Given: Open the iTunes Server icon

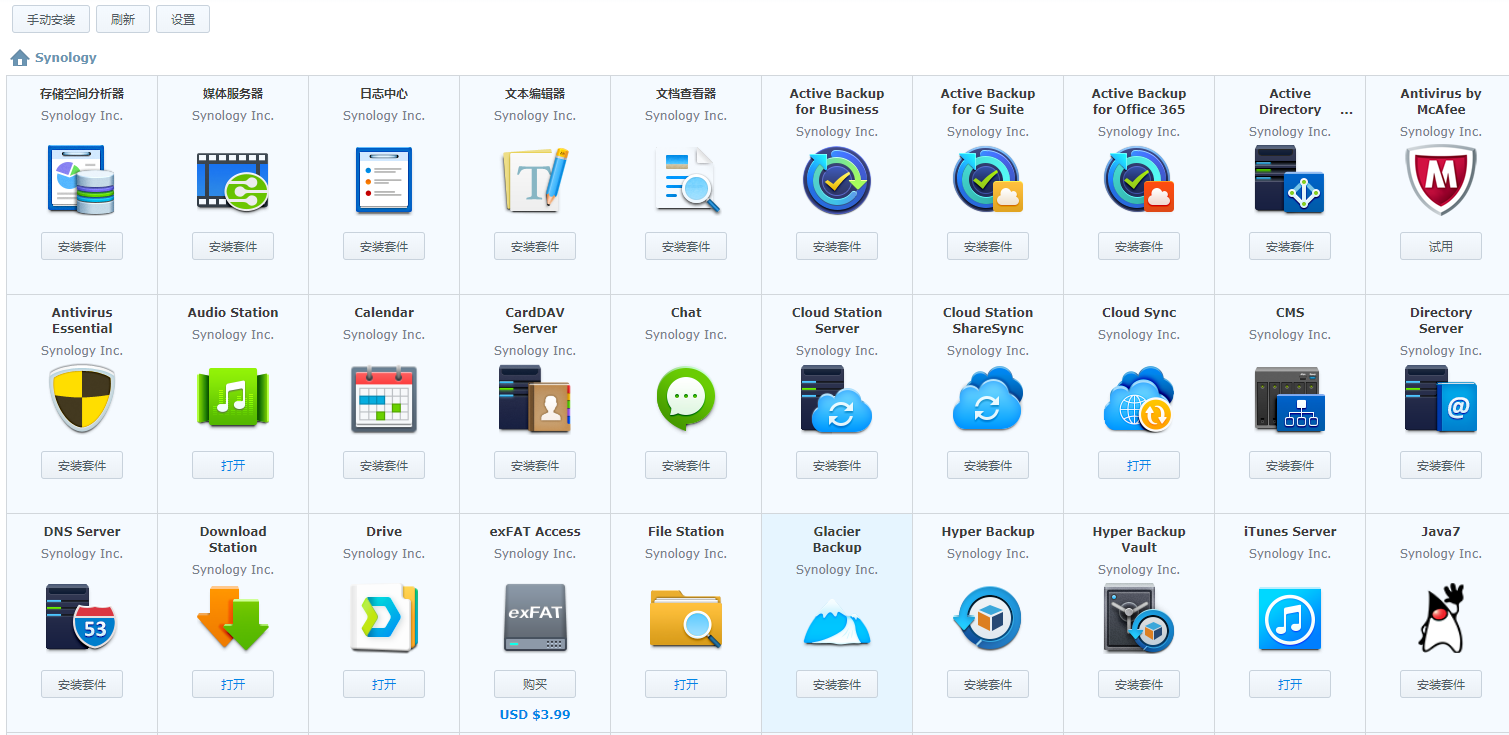Looking at the screenshot, I should (x=1290, y=618).
